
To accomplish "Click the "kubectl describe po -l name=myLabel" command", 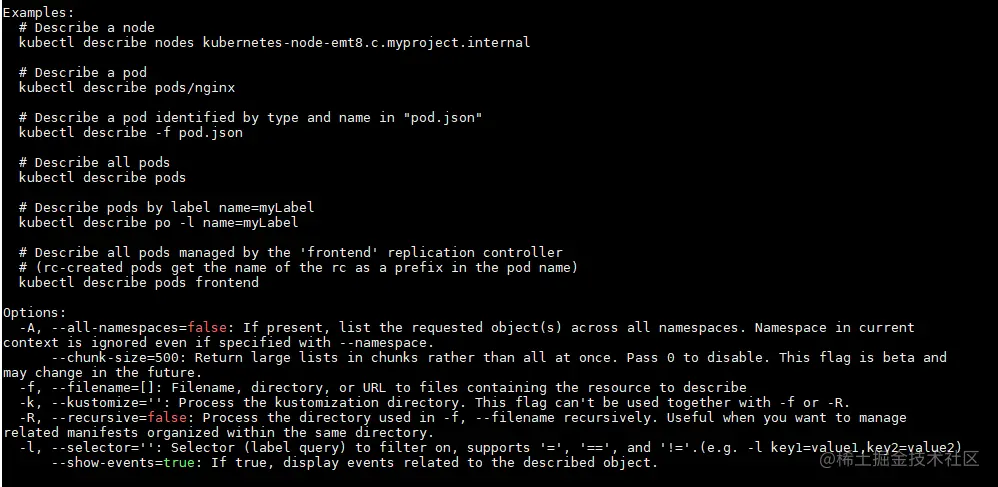I will [x=159, y=222].
